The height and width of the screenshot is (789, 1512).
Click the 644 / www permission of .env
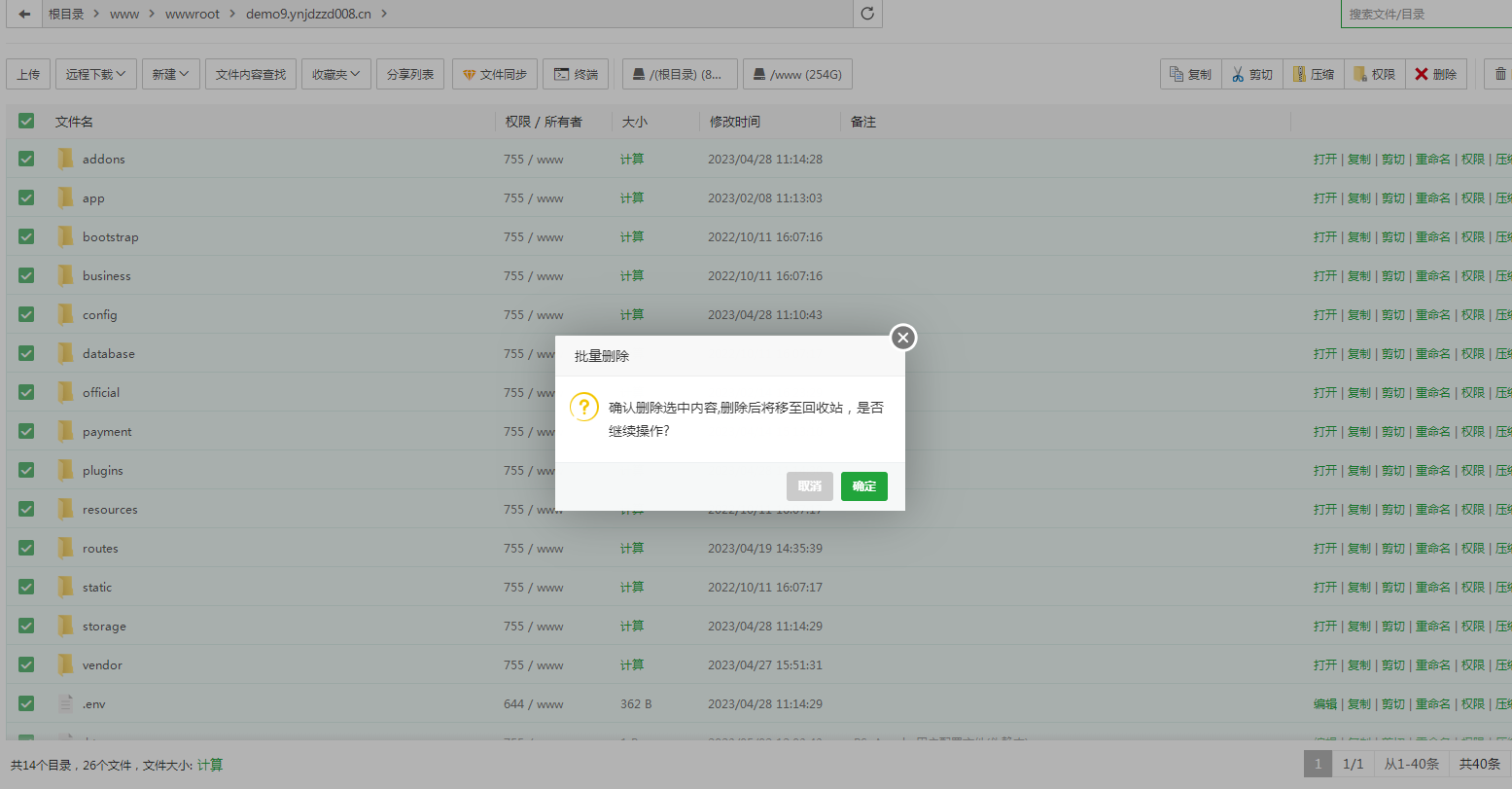point(533,703)
